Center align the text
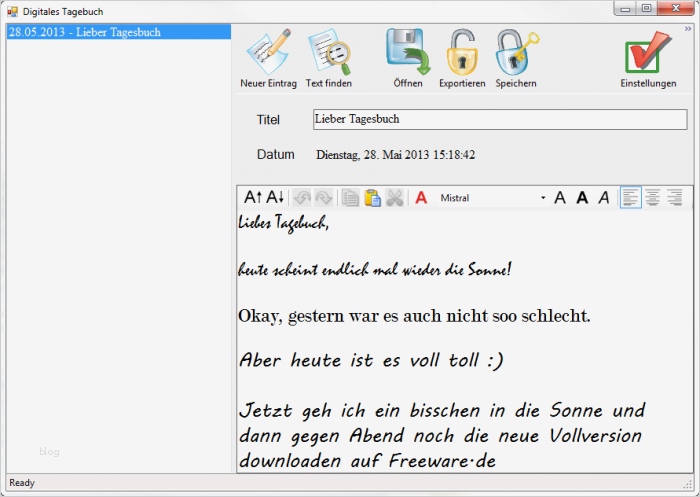Screen dimensions: 700x497 click(x=653, y=198)
